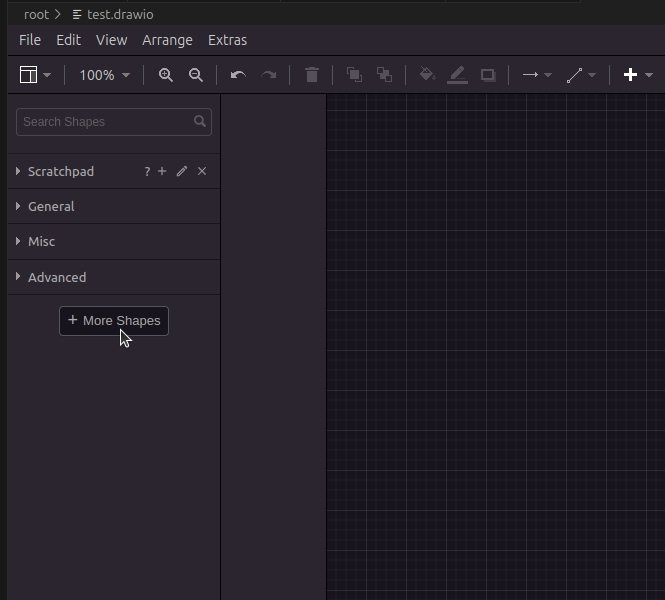This screenshot has width=665, height=600.
Task: Click the To Back icon
Action: click(385, 75)
